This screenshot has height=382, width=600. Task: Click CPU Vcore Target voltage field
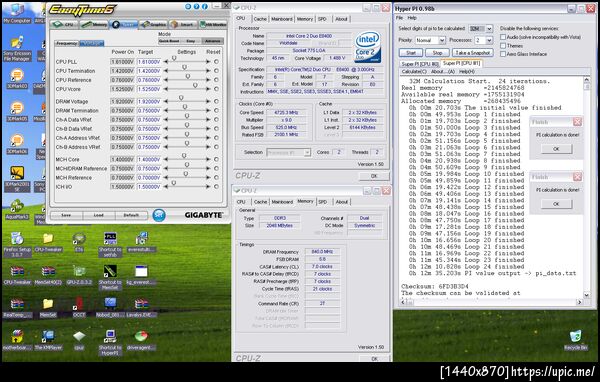(x=148, y=89)
